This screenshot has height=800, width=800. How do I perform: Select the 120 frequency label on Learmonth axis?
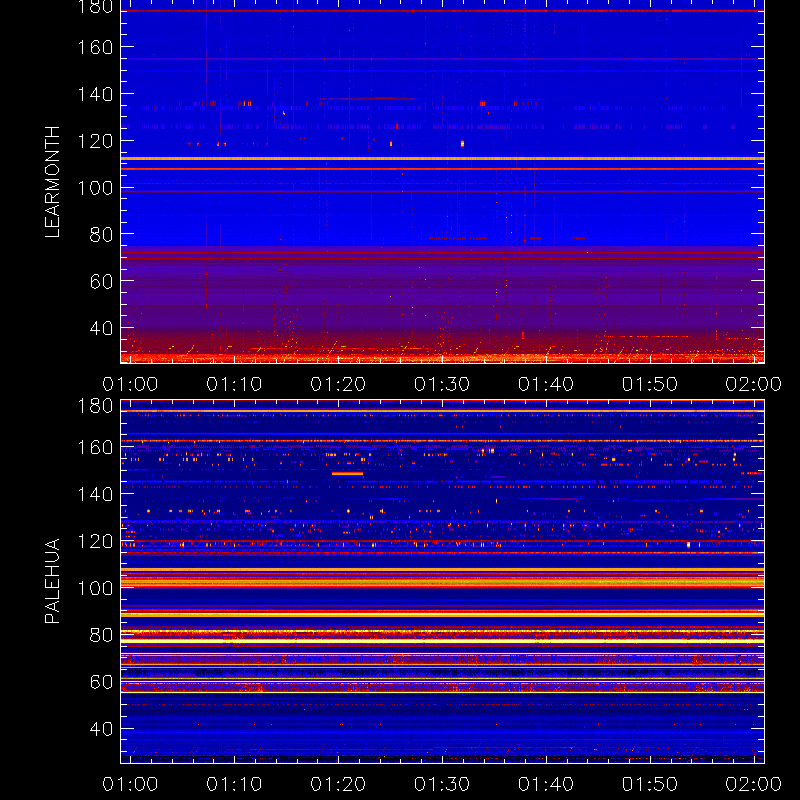95,141
